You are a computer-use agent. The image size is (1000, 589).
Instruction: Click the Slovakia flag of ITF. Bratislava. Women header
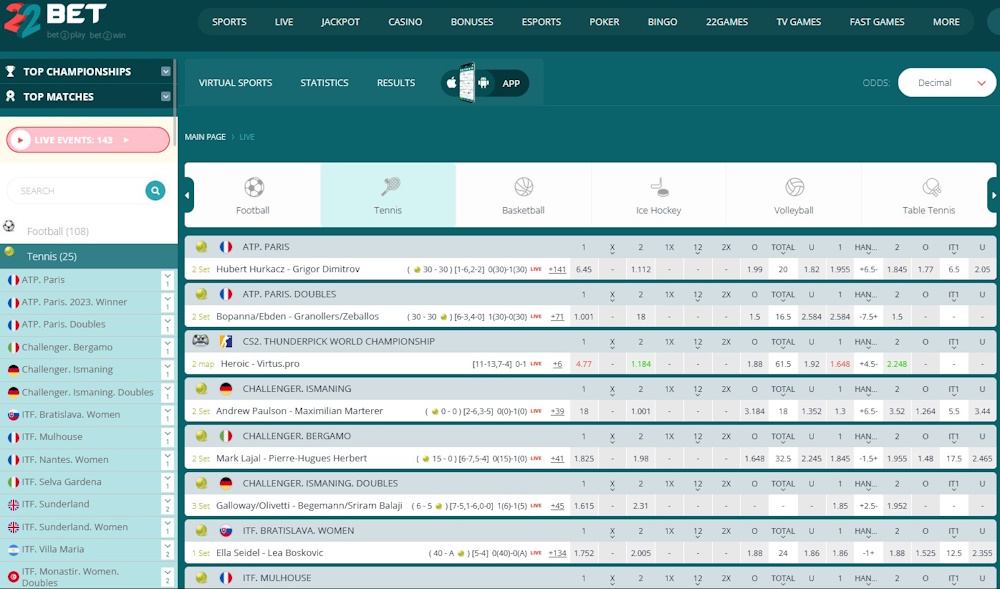(225, 530)
